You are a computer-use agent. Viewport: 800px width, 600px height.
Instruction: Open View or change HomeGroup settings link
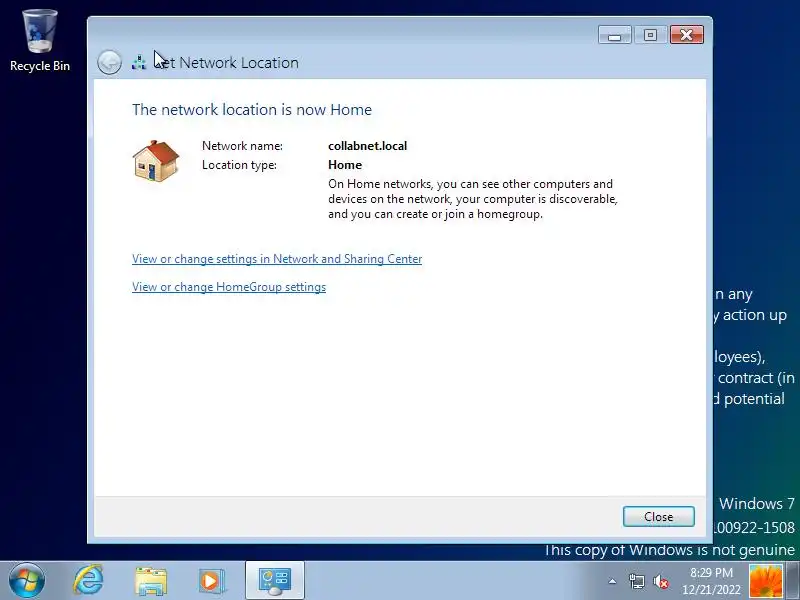pos(229,287)
